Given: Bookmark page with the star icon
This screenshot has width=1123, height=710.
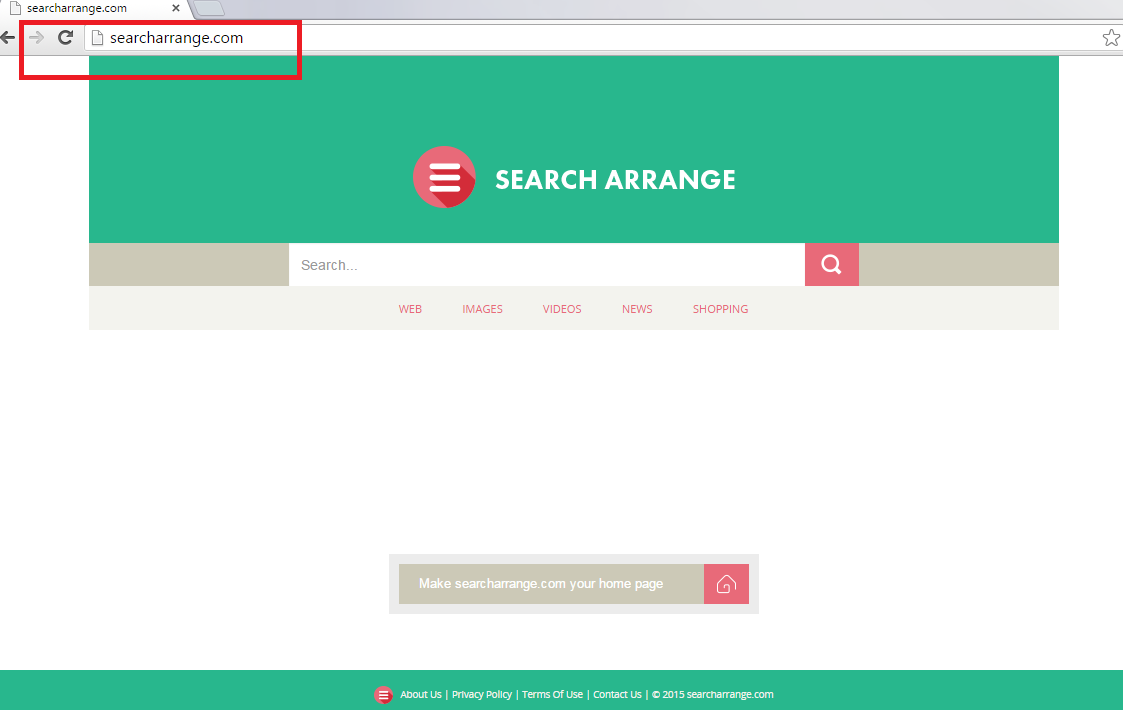Looking at the screenshot, I should 1111,38.
